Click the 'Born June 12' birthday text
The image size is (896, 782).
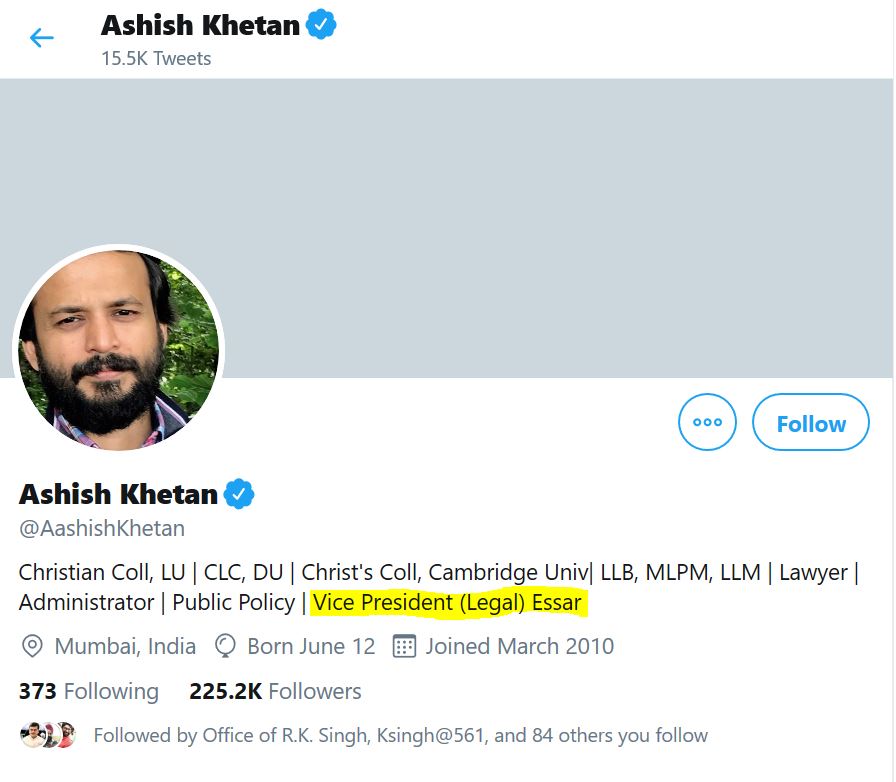pyautogui.click(x=311, y=646)
